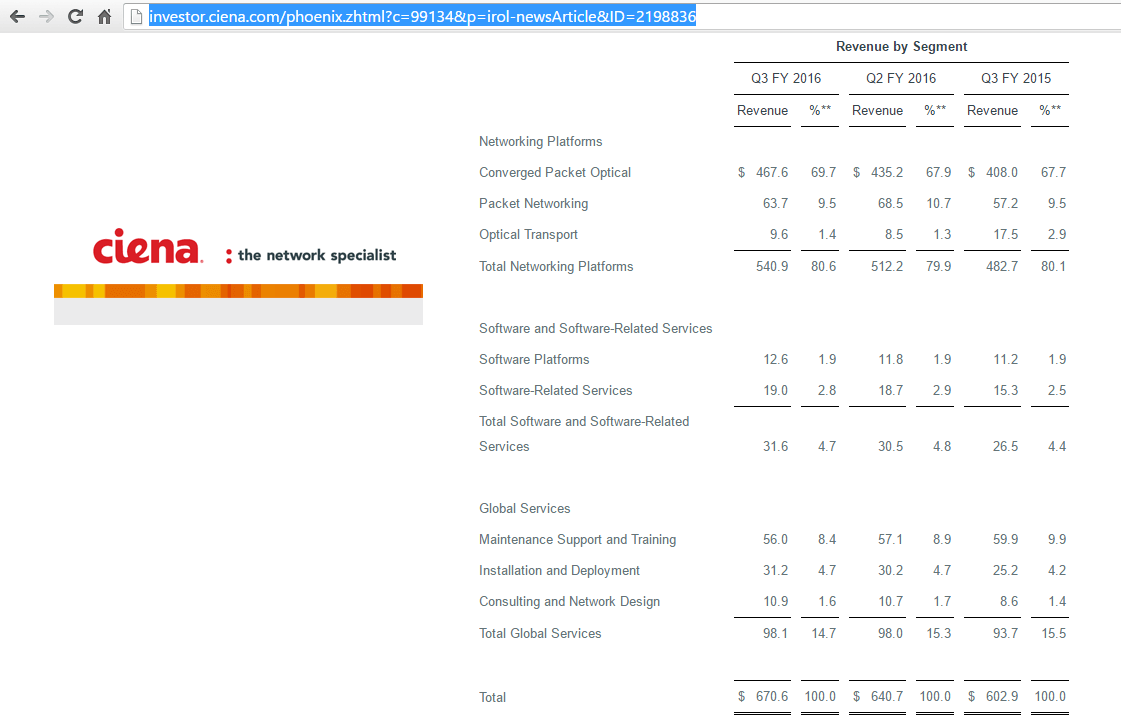Go to the browser Home page

pyautogui.click(x=104, y=17)
